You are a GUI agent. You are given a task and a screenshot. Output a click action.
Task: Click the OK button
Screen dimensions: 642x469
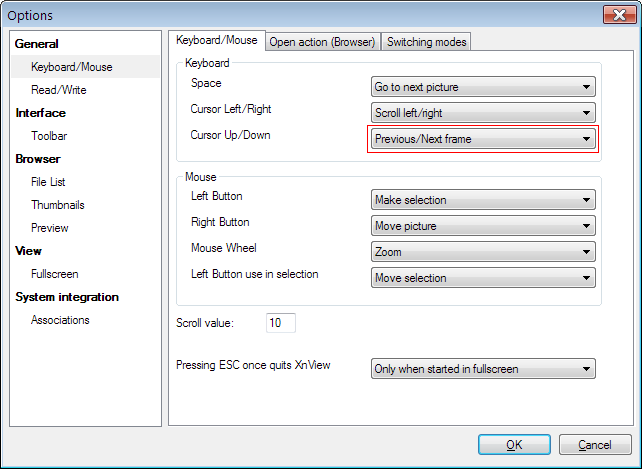[x=514, y=445]
